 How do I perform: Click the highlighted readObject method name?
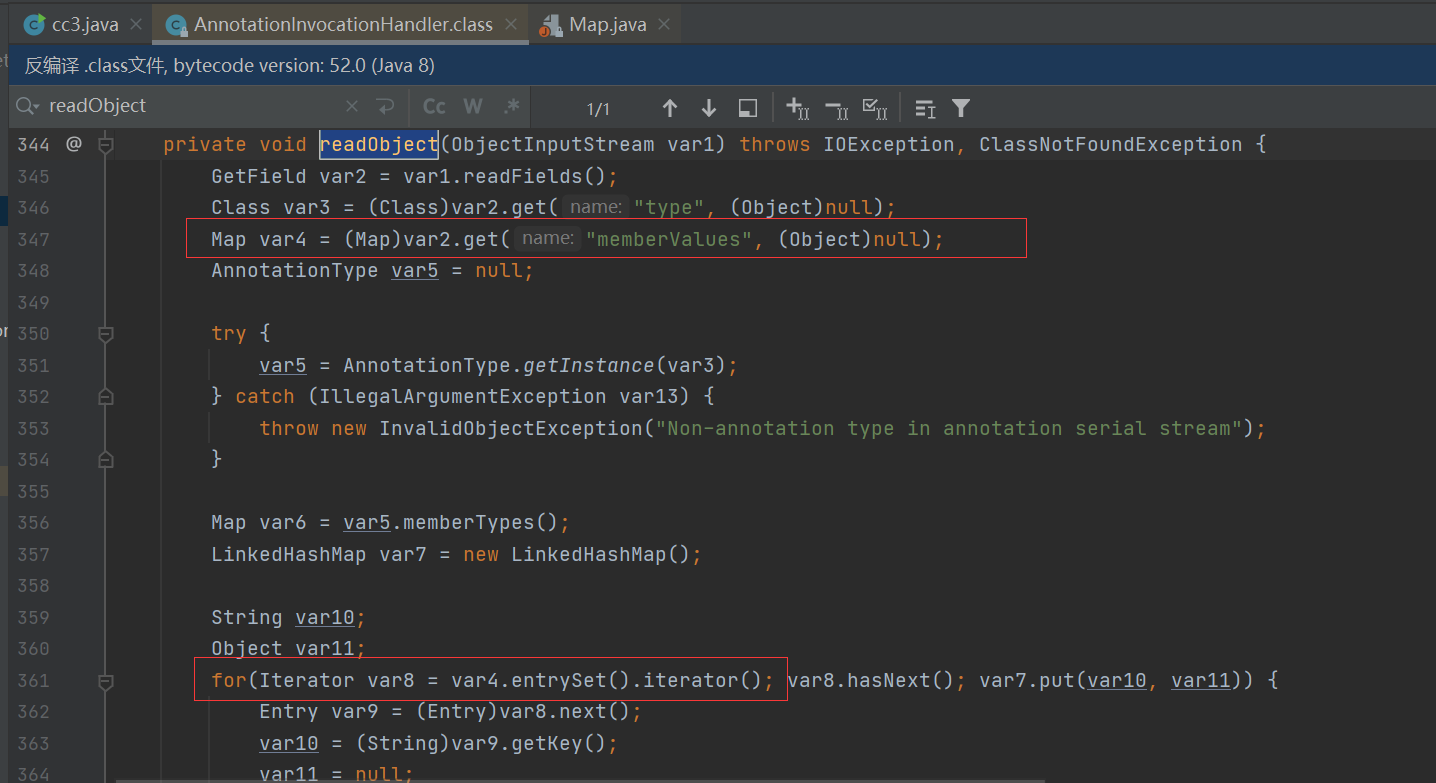[379, 144]
